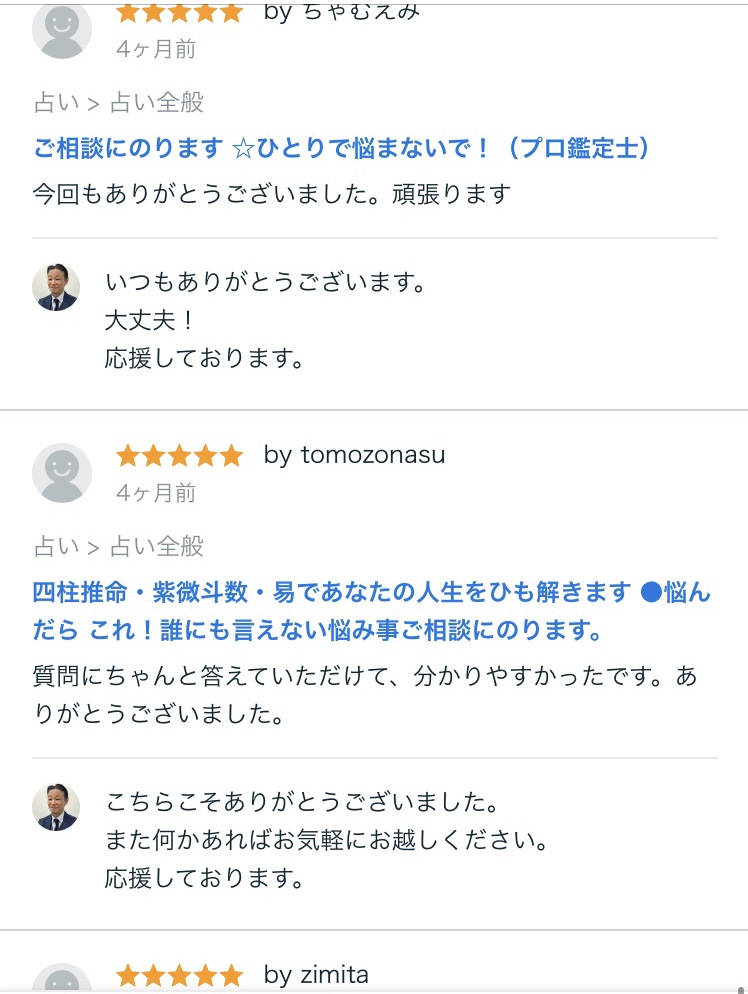Viewport: 748px width, 994px height.
Task: Open reviewer zimita's profile name
Action: [x=334, y=974]
